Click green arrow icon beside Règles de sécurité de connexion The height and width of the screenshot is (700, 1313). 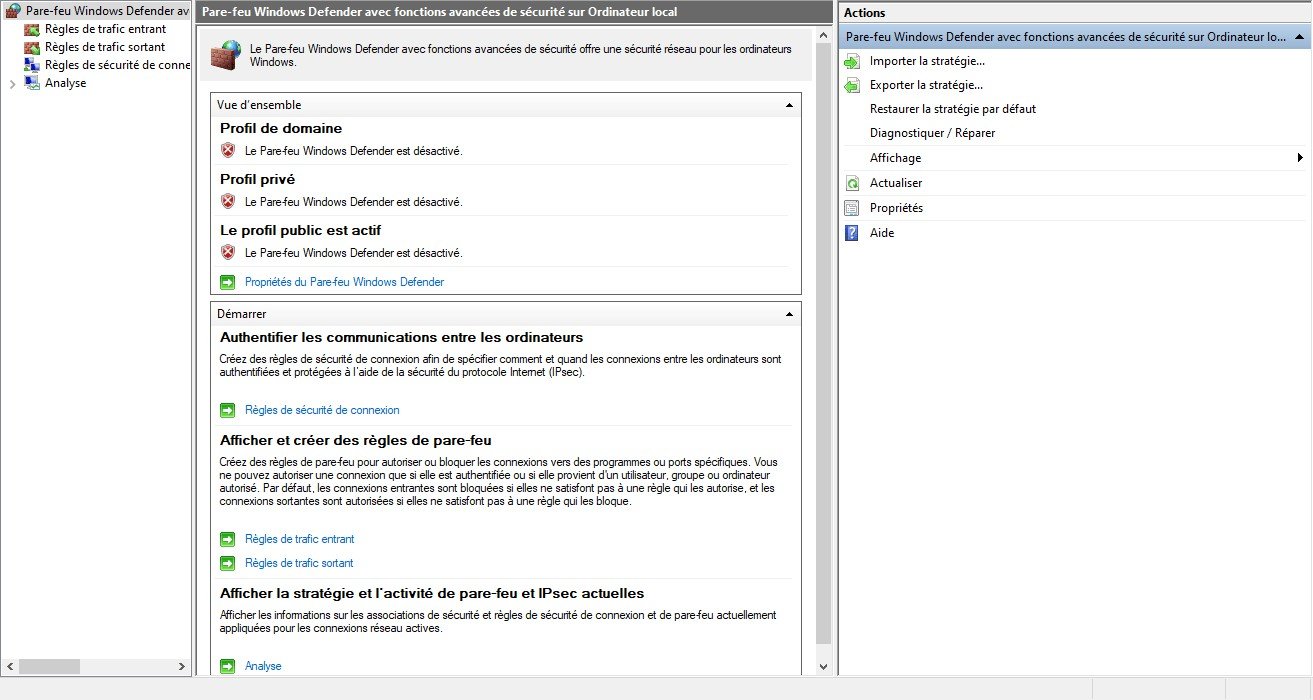point(228,410)
